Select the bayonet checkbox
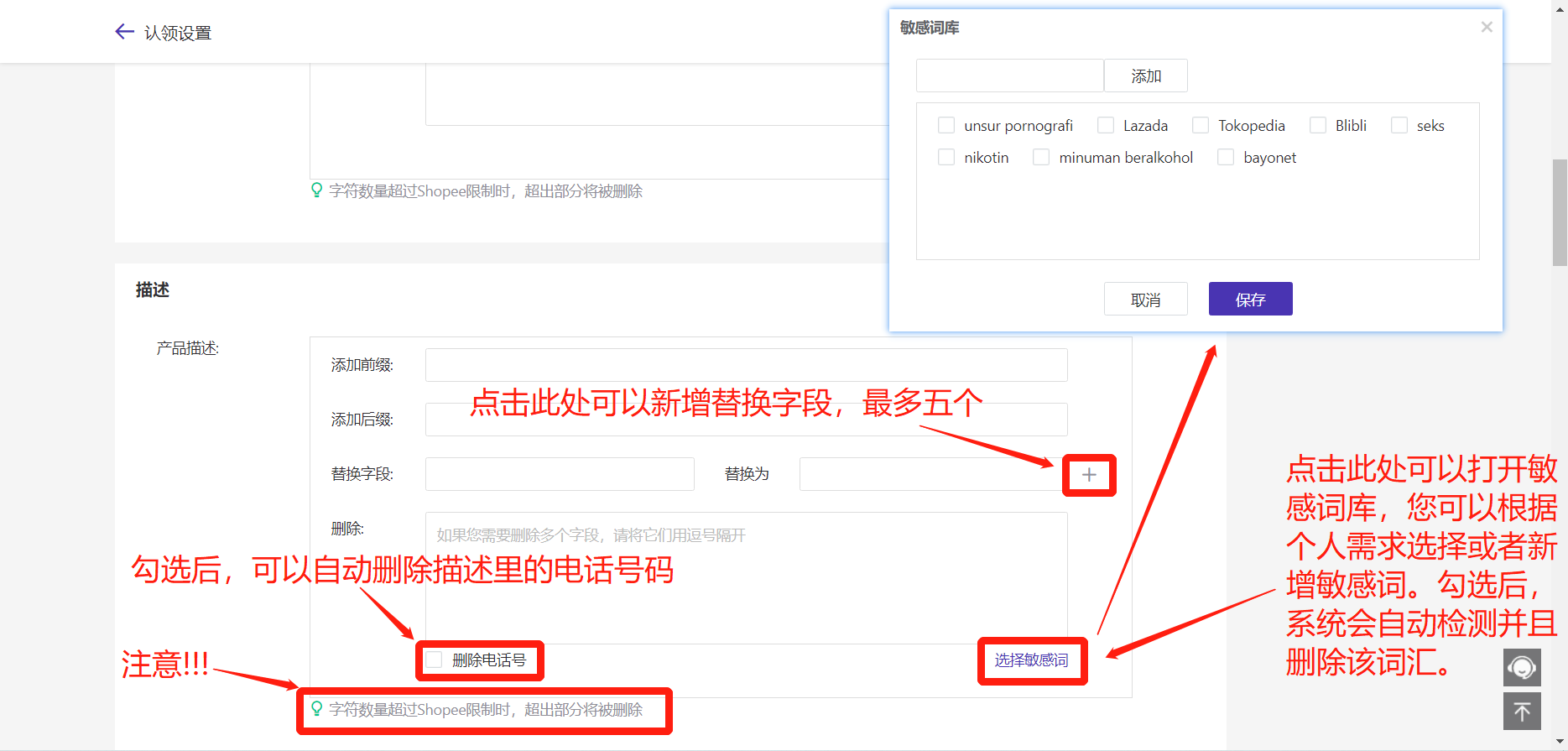Image resolution: width=1568 pixels, height=751 pixels. coord(1226,157)
